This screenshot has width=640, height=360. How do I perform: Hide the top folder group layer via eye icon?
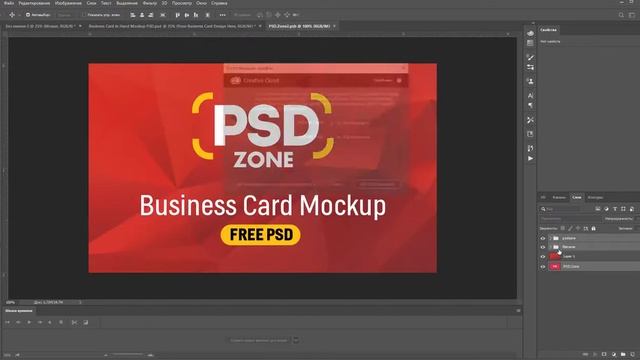pos(543,238)
